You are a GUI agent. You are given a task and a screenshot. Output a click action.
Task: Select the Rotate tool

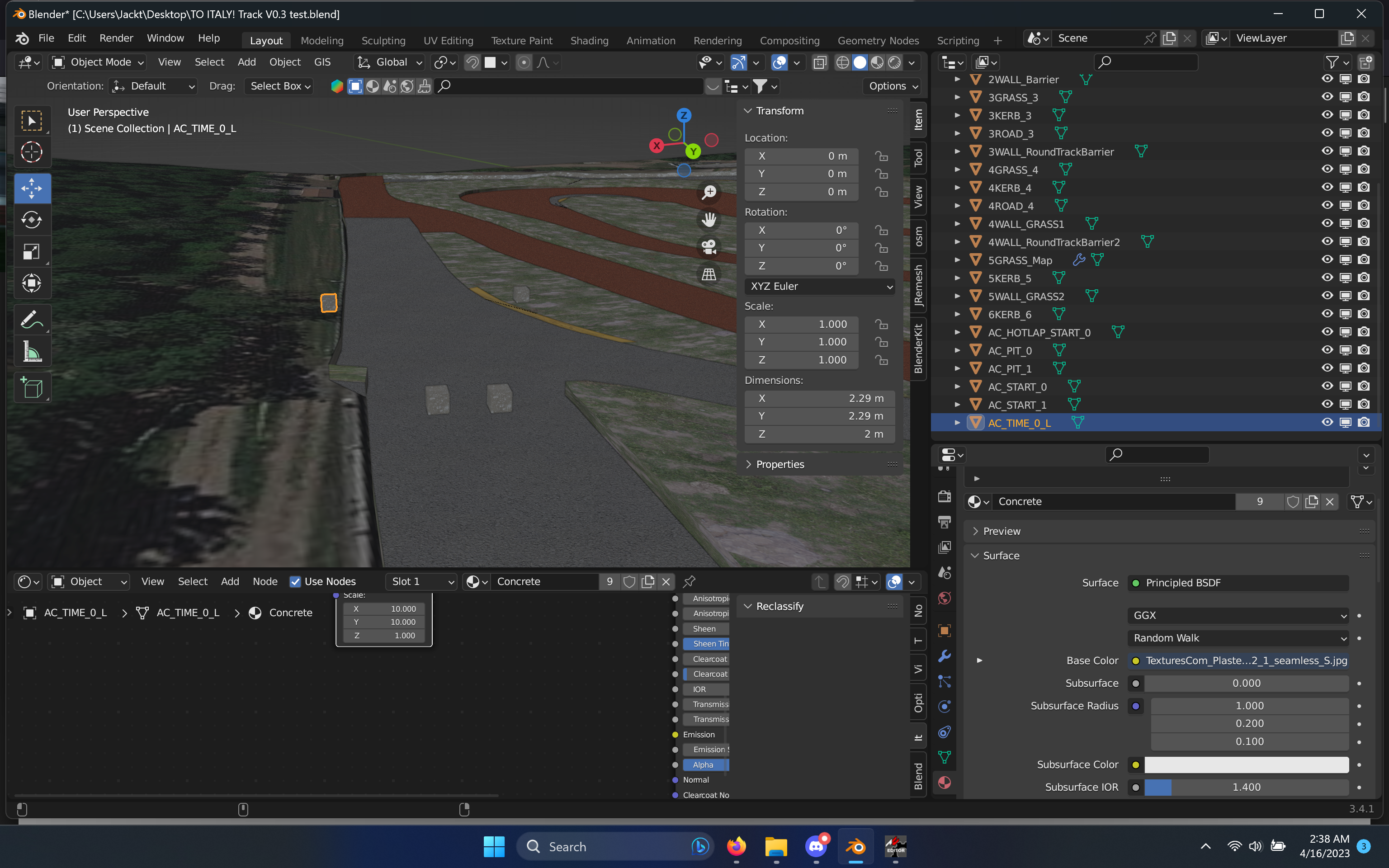[x=32, y=220]
